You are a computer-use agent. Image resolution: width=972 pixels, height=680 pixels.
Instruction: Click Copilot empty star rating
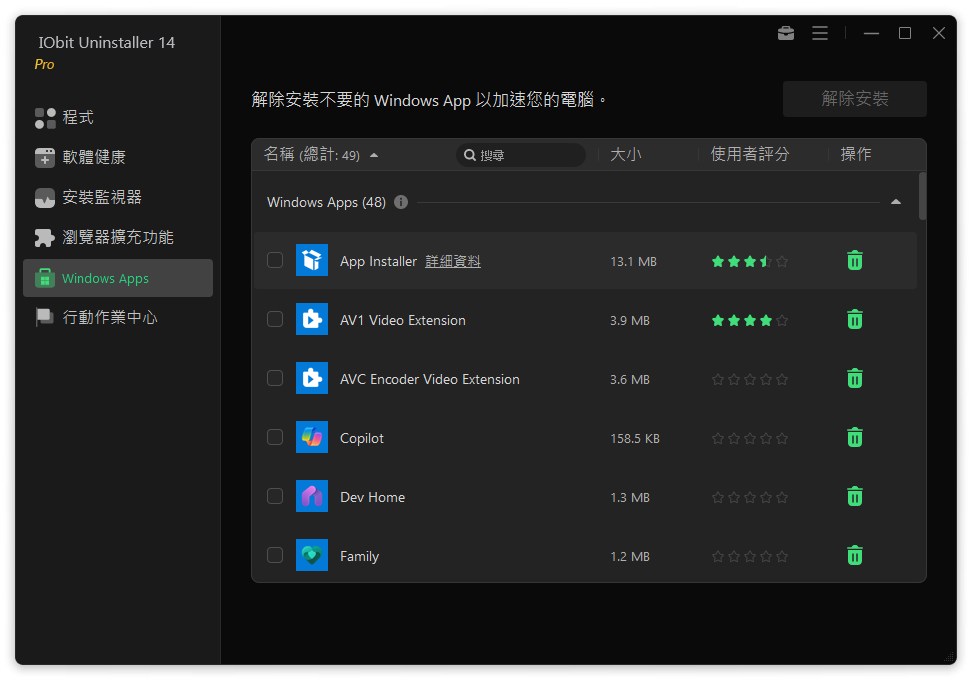click(x=749, y=438)
